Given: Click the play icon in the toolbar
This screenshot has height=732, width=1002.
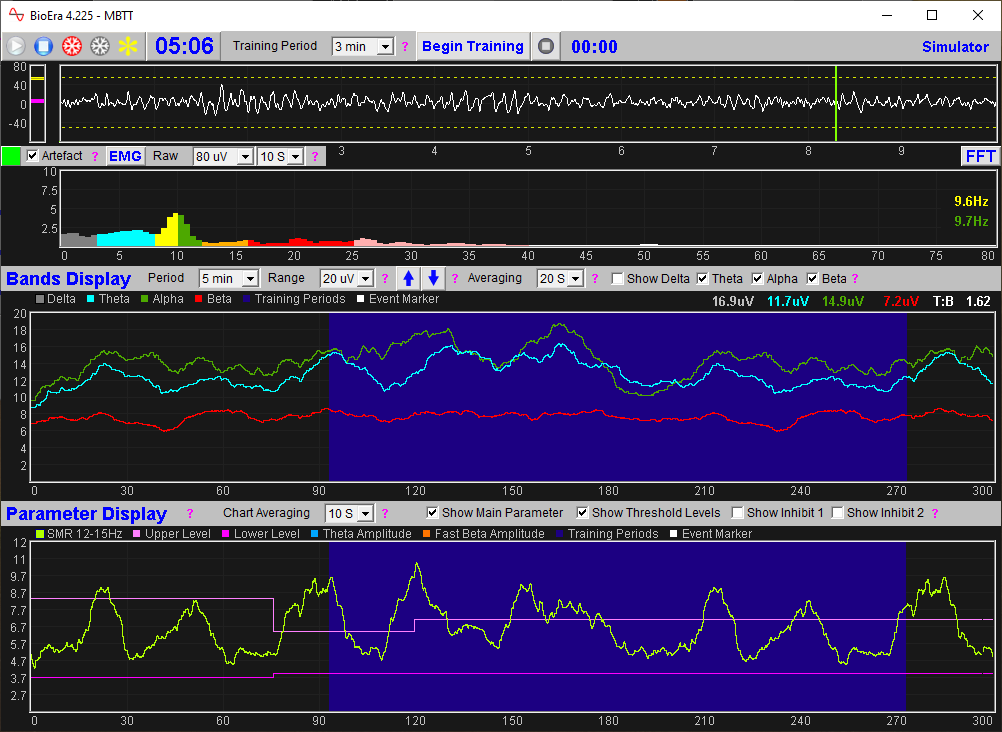Looking at the screenshot, I should click(x=15, y=45).
